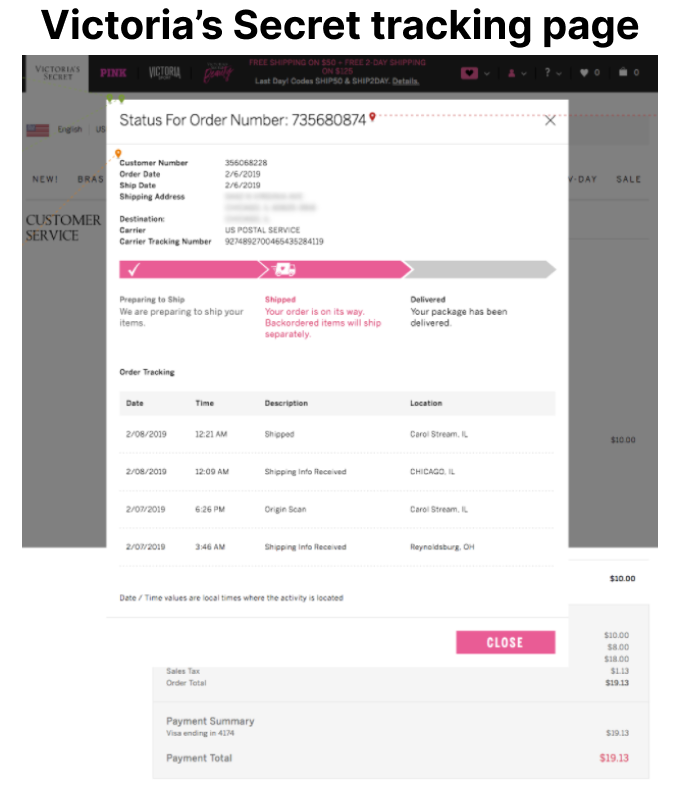Click the Delivered status heading

(x=428, y=300)
